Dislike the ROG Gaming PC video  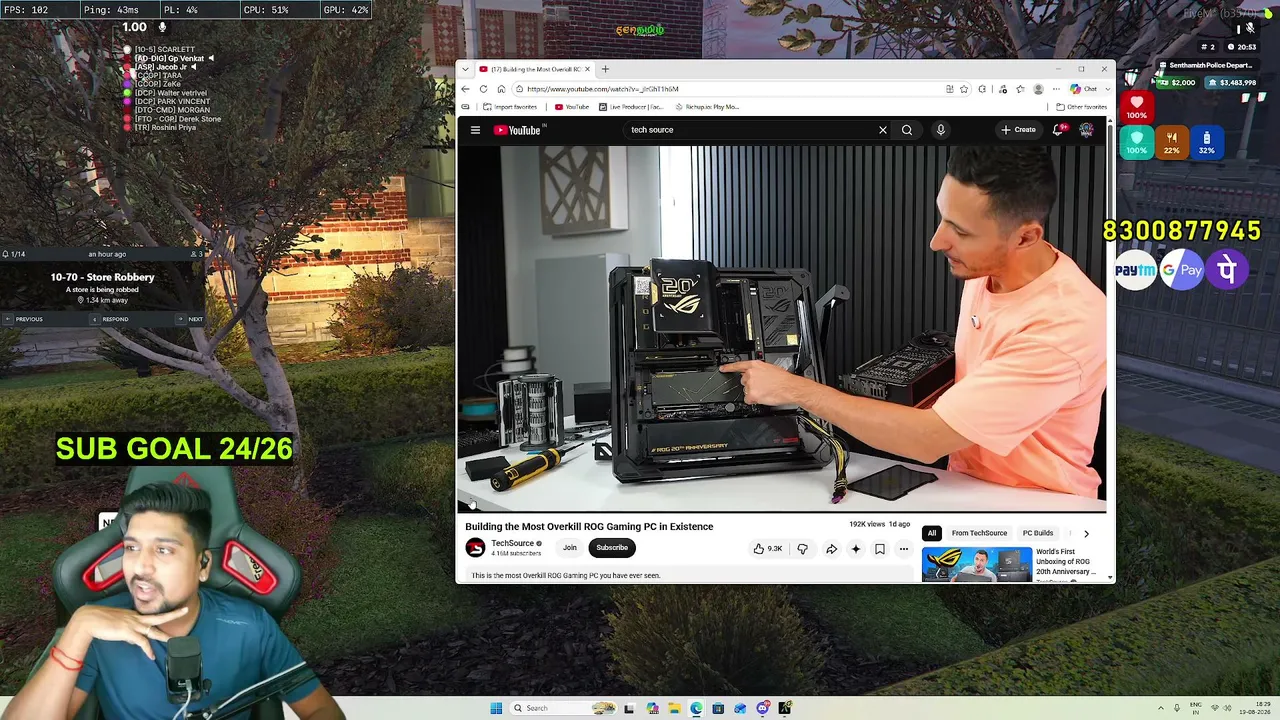click(x=802, y=548)
